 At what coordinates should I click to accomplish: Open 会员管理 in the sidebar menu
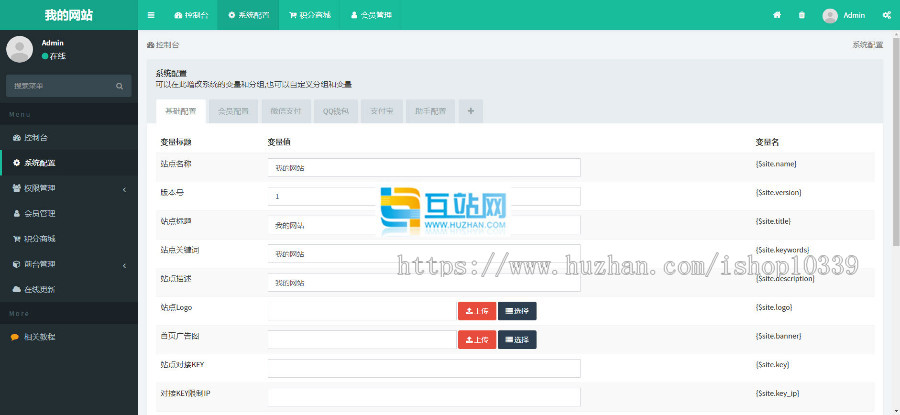(69, 214)
